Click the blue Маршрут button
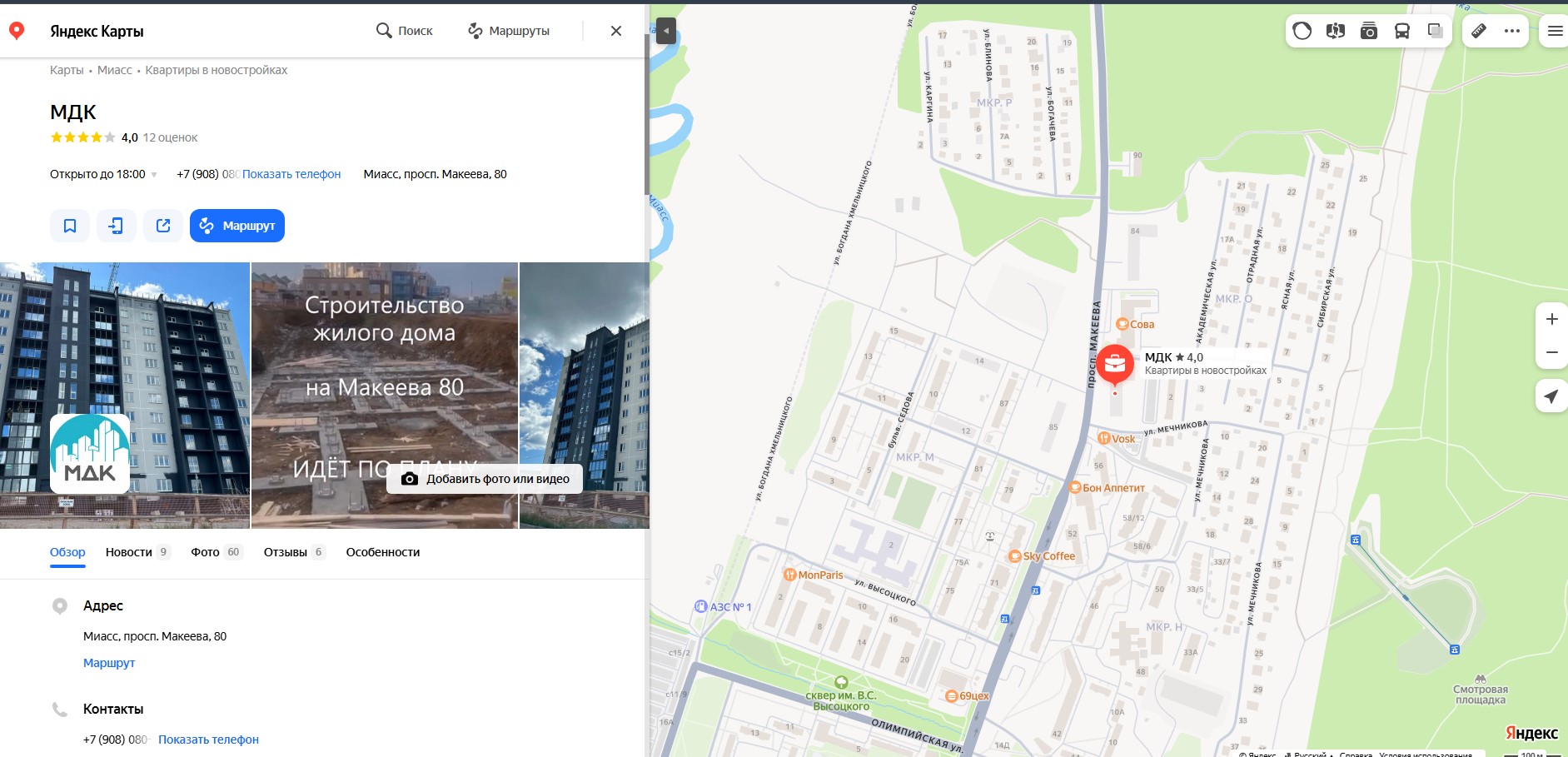This screenshot has height=757, width=1568. (x=237, y=226)
